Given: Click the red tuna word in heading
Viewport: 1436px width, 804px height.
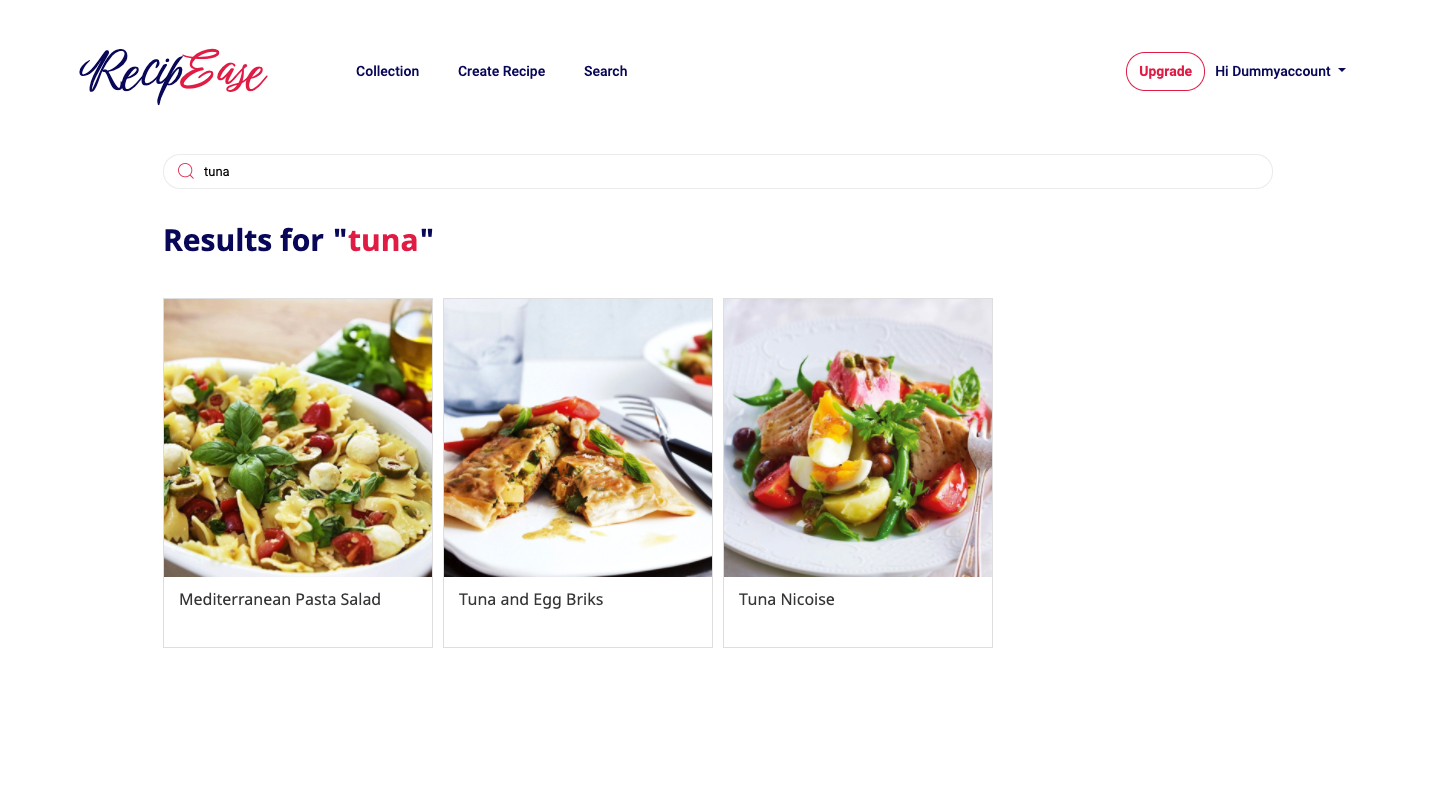Looking at the screenshot, I should 383,240.
